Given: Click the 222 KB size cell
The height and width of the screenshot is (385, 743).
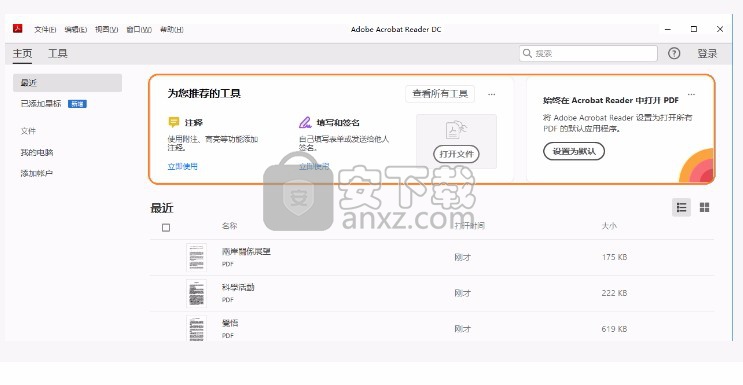Looking at the screenshot, I should point(615,293).
